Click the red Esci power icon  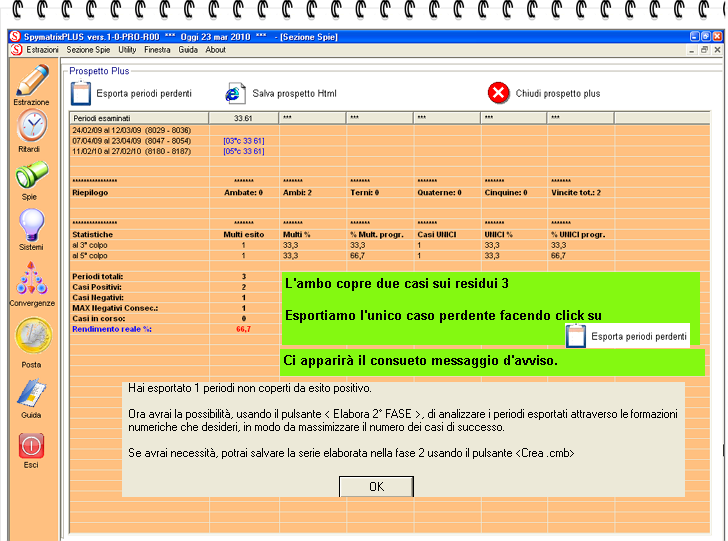[x=31, y=445]
